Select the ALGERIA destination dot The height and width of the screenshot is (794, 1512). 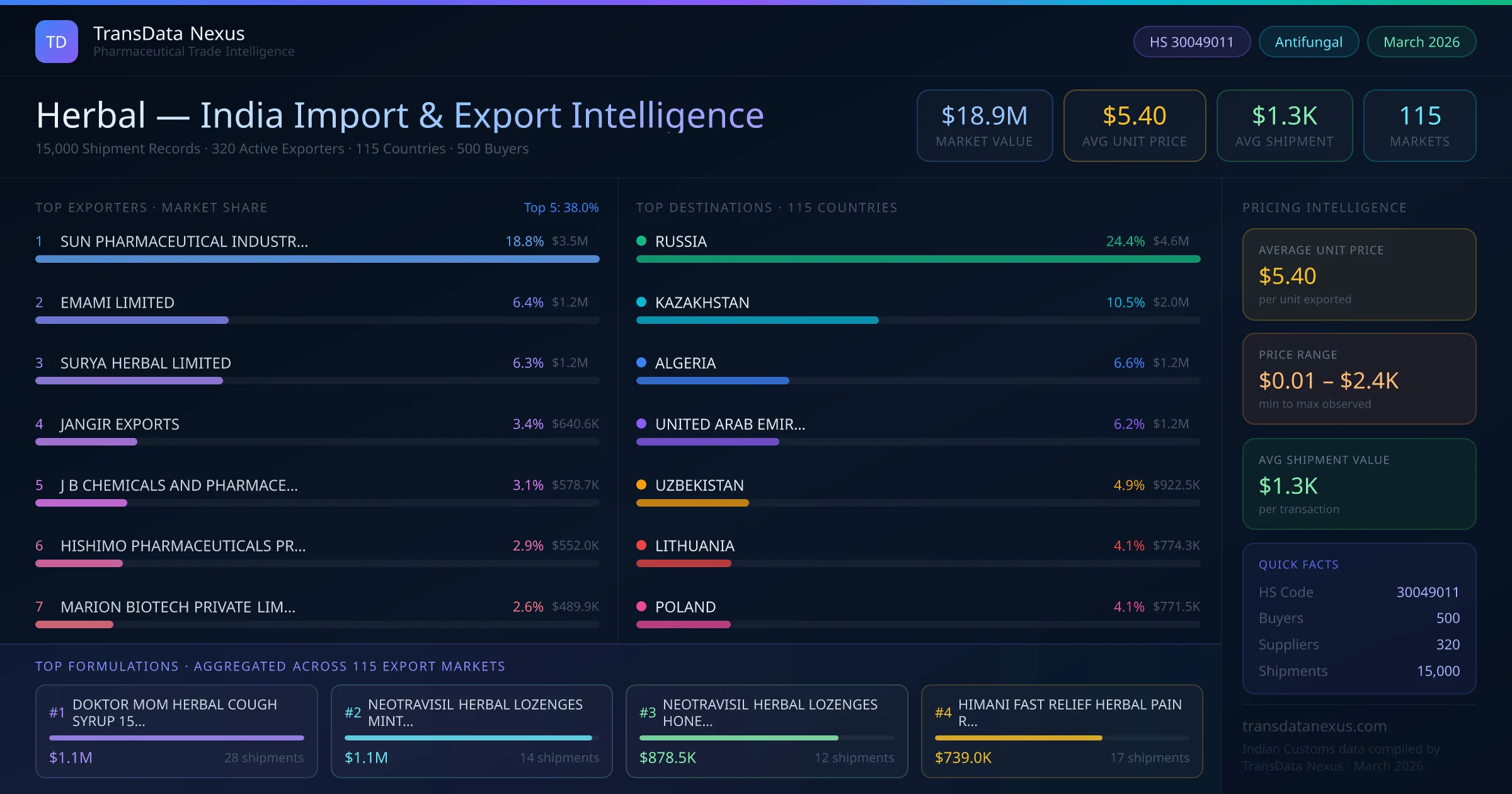[x=641, y=362]
